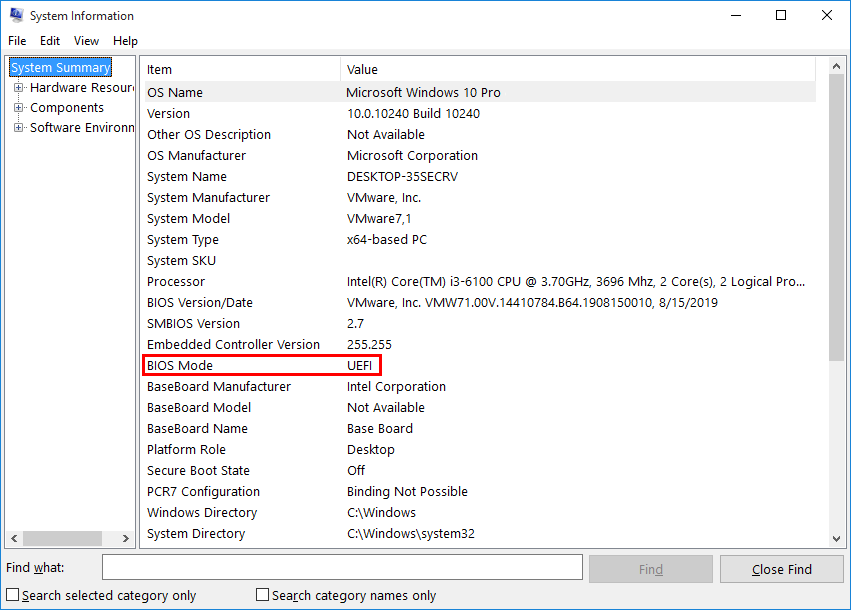851x610 pixels.
Task: Click the Find button
Action: pyautogui.click(x=651, y=569)
